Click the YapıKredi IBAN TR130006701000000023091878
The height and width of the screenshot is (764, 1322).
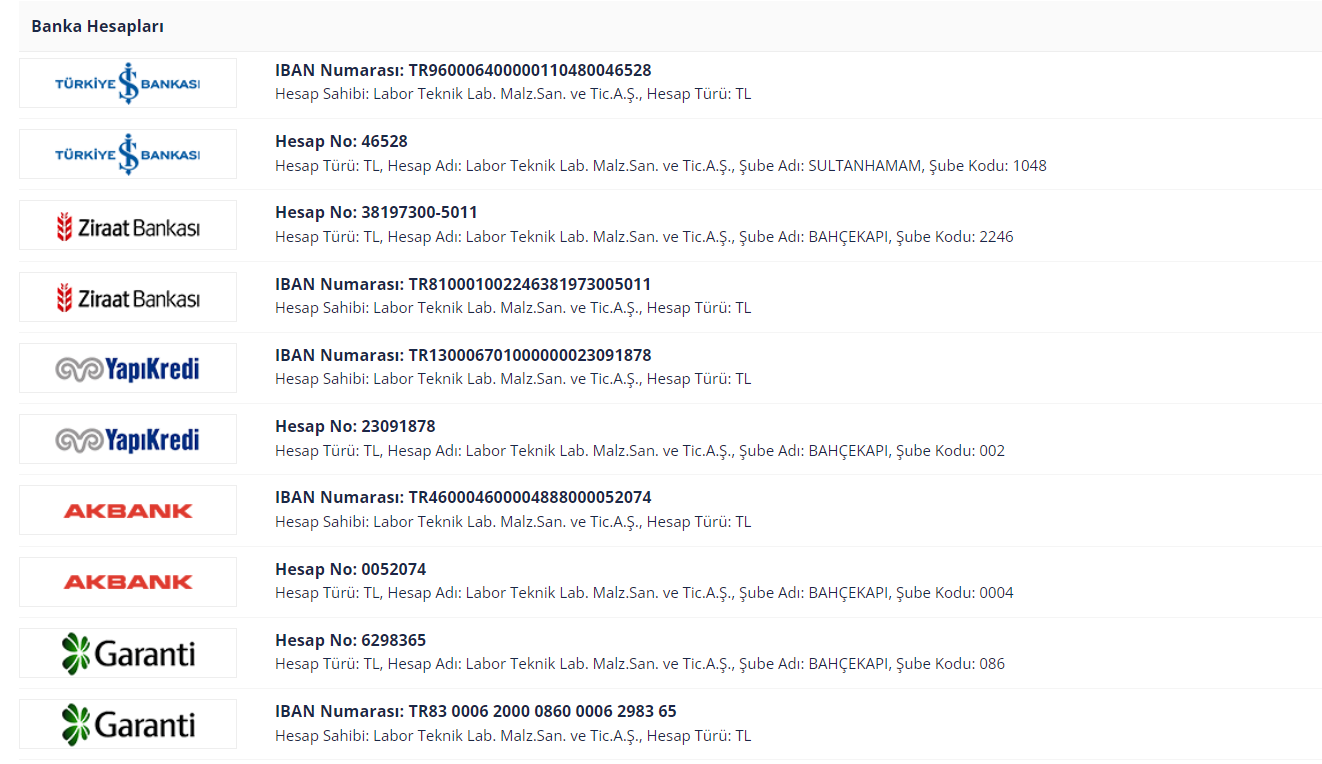tap(529, 355)
